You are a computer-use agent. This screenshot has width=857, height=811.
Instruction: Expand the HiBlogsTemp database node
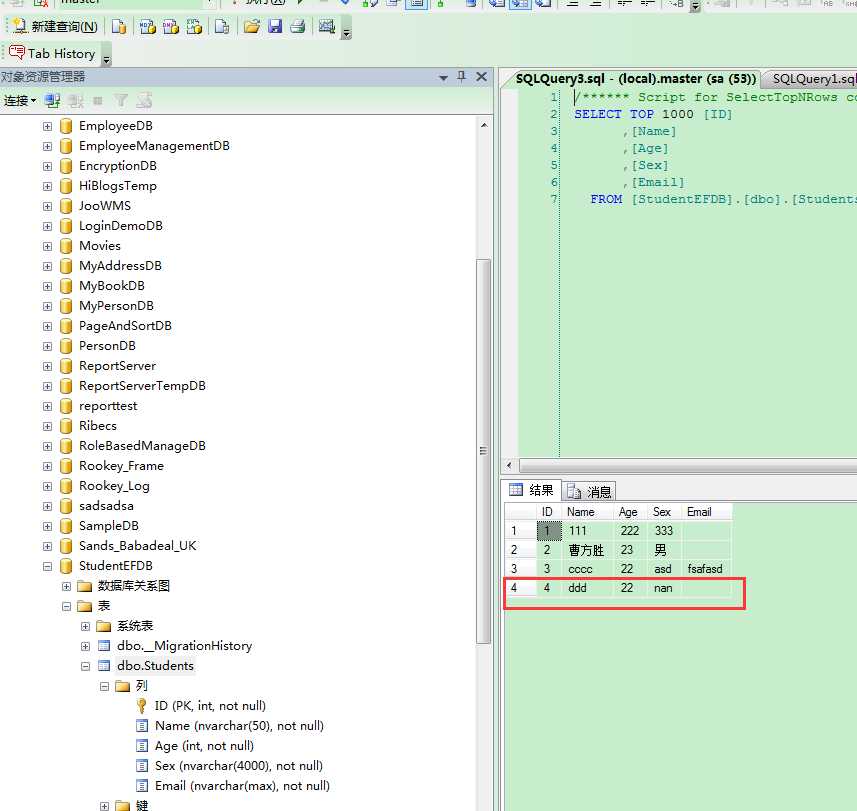(x=48, y=186)
